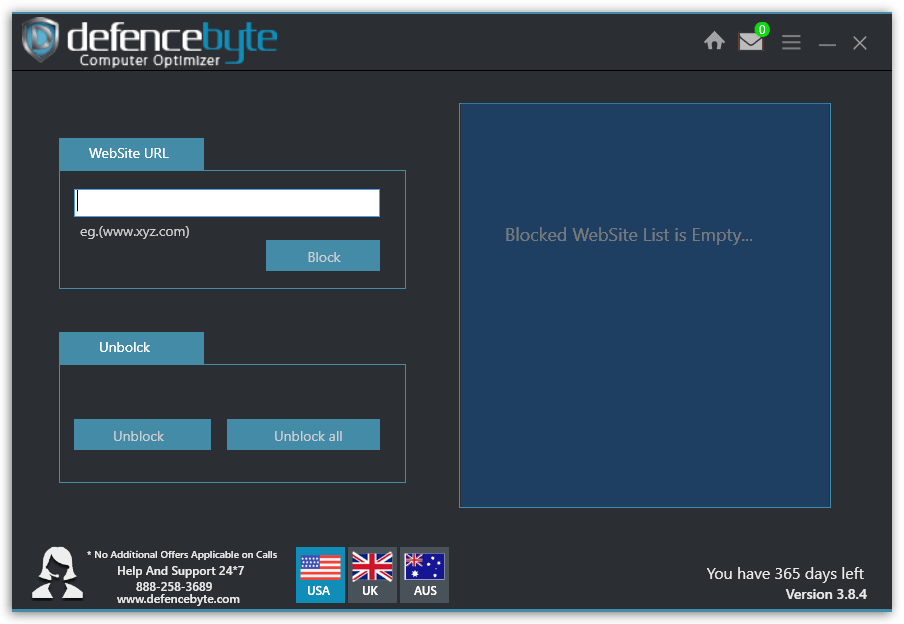
Task: Select the USA flag support option
Action: pyautogui.click(x=320, y=574)
